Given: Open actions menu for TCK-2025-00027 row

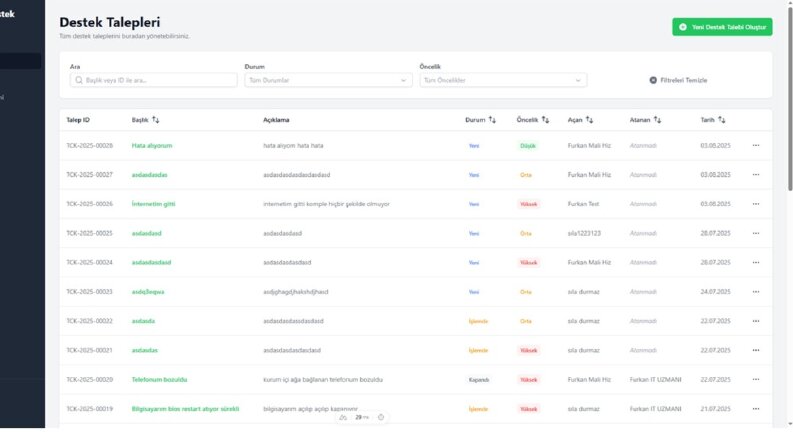Looking at the screenshot, I should 756,175.
